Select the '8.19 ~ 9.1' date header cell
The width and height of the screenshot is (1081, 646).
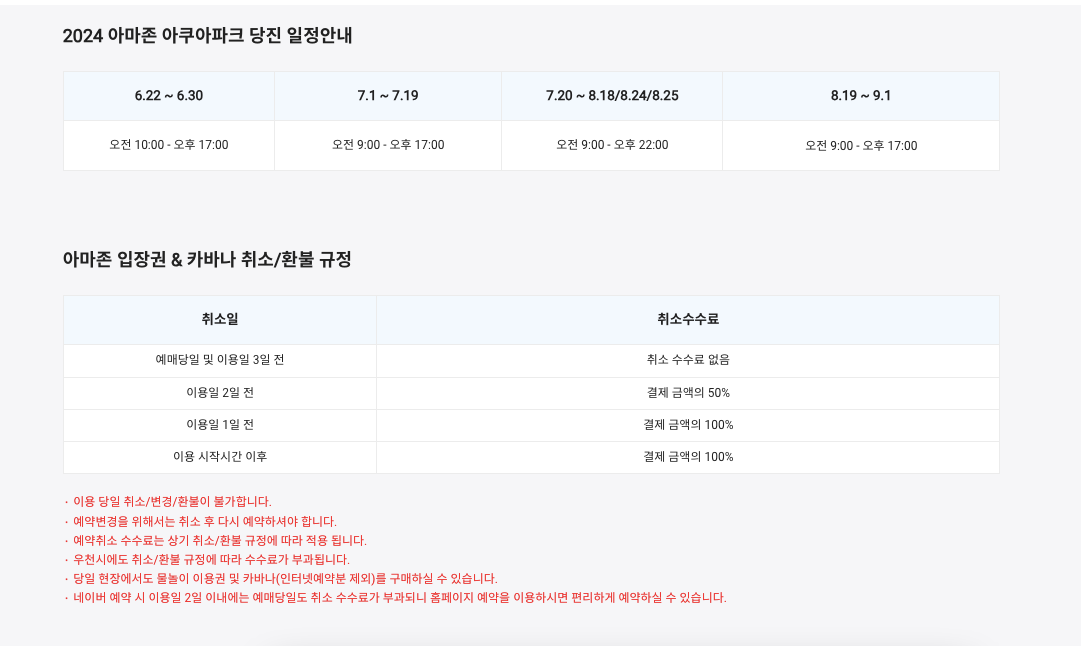click(860, 96)
